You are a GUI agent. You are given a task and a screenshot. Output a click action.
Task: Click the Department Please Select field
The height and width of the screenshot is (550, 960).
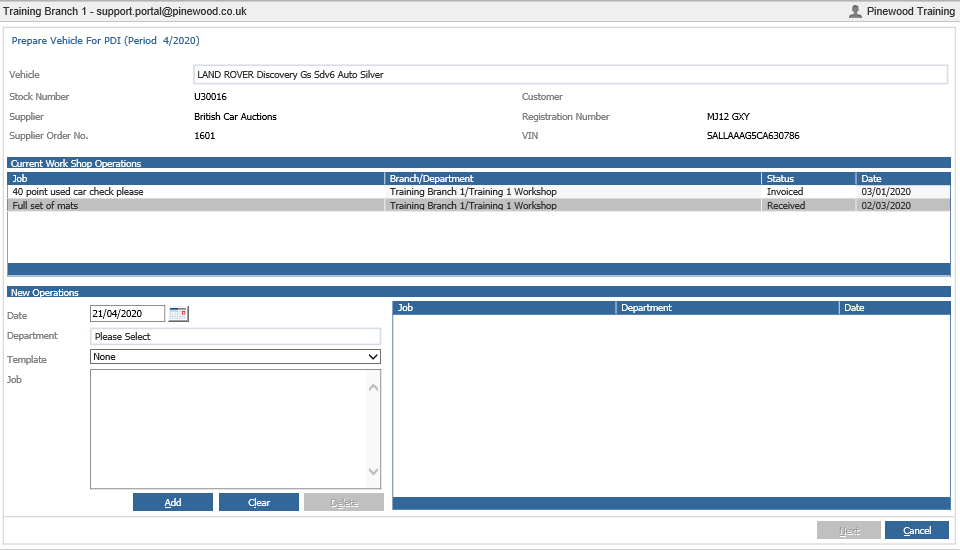[x=235, y=336]
